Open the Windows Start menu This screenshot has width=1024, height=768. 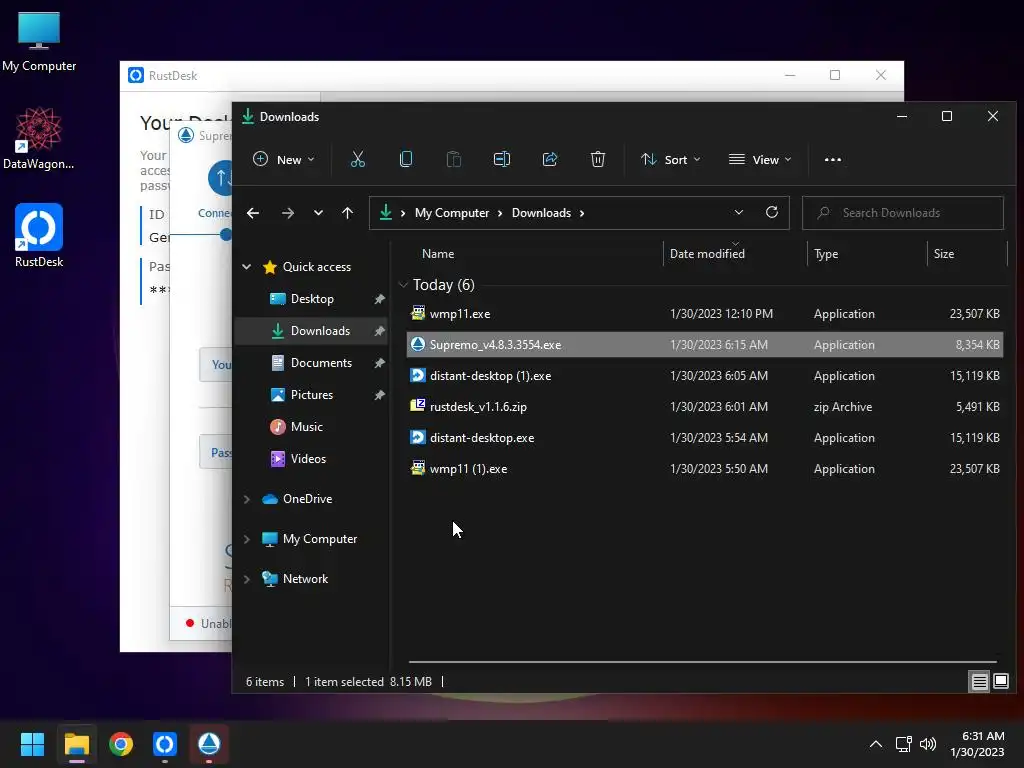(x=32, y=744)
